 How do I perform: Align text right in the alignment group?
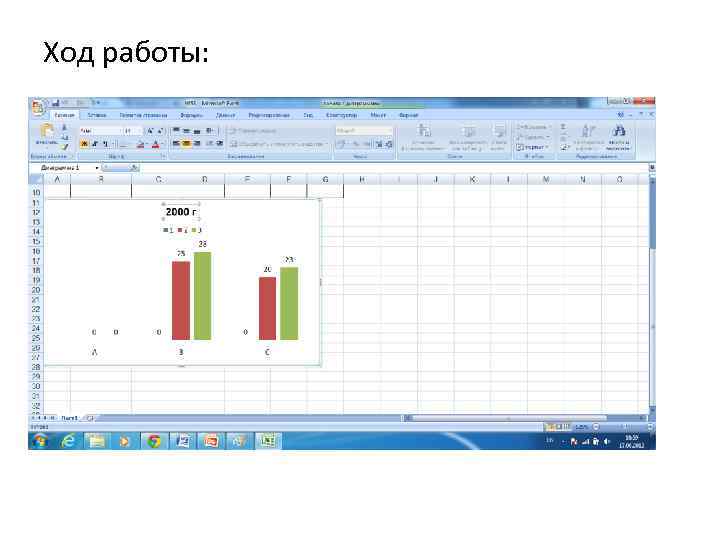point(197,144)
